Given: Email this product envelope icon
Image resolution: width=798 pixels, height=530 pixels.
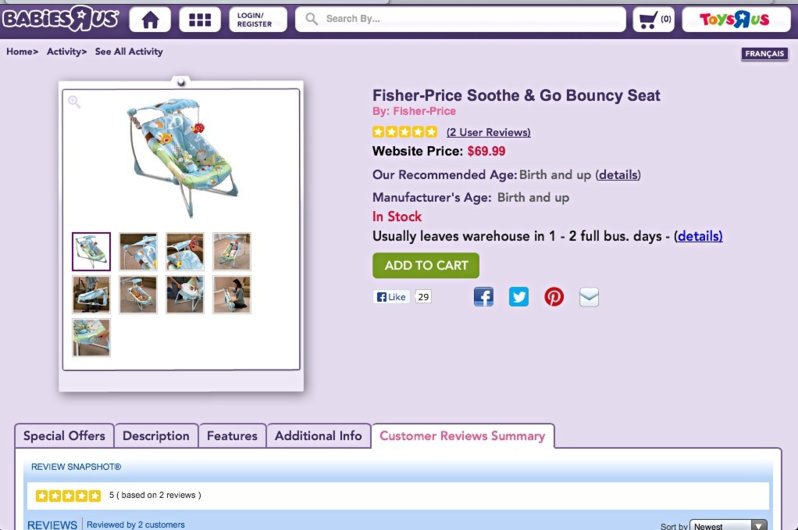Looking at the screenshot, I should (x=589, y=297).
